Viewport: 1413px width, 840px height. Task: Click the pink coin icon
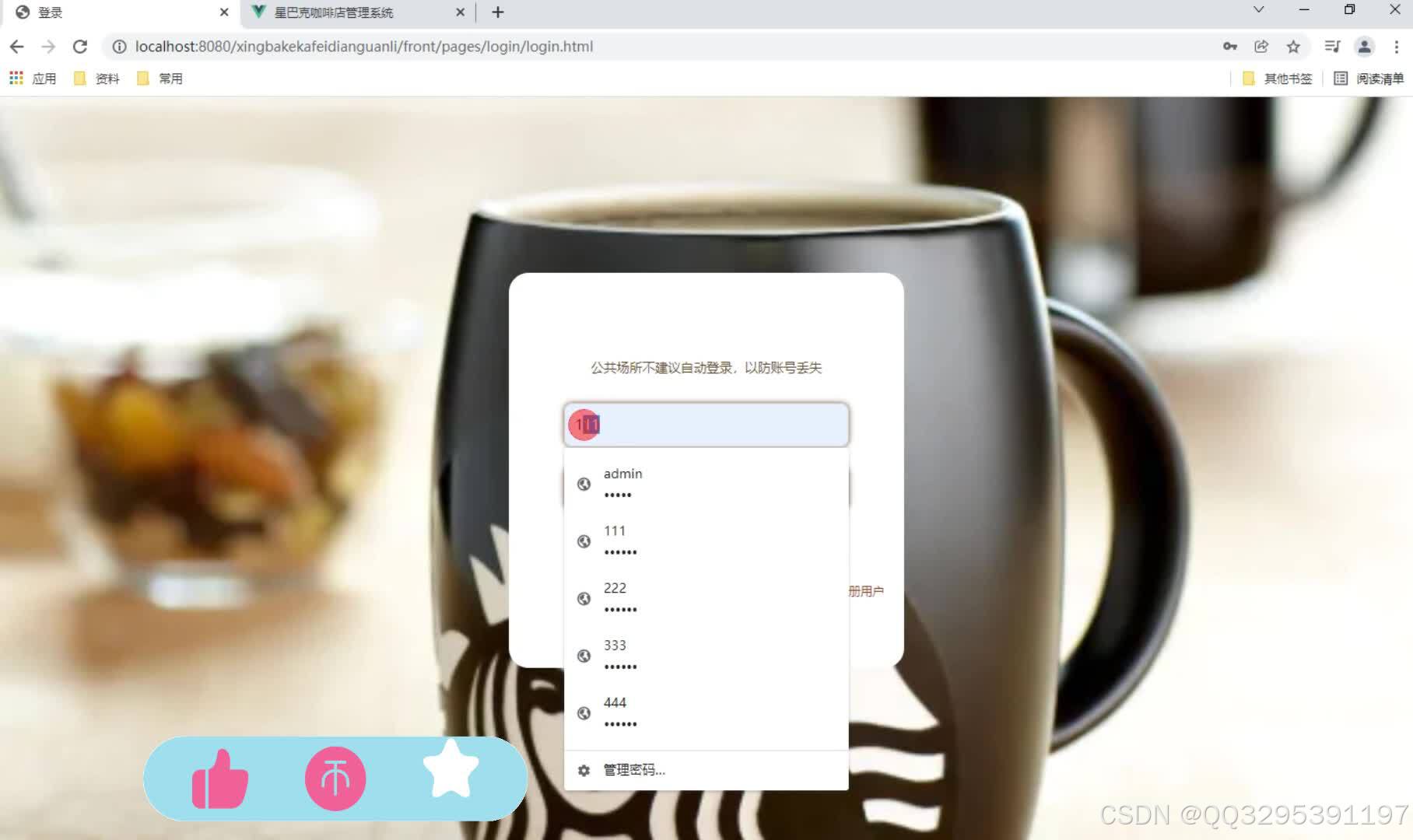coord(335,779)
